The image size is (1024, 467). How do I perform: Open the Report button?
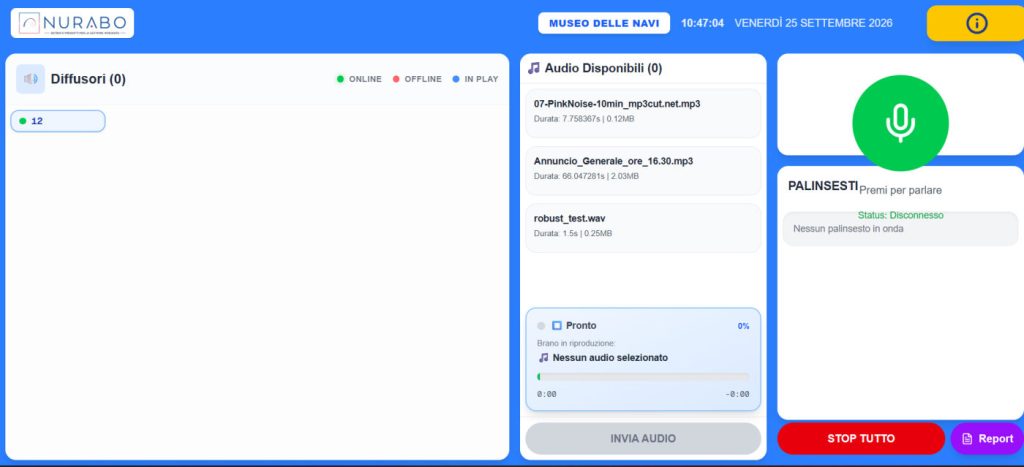(987, 438)
